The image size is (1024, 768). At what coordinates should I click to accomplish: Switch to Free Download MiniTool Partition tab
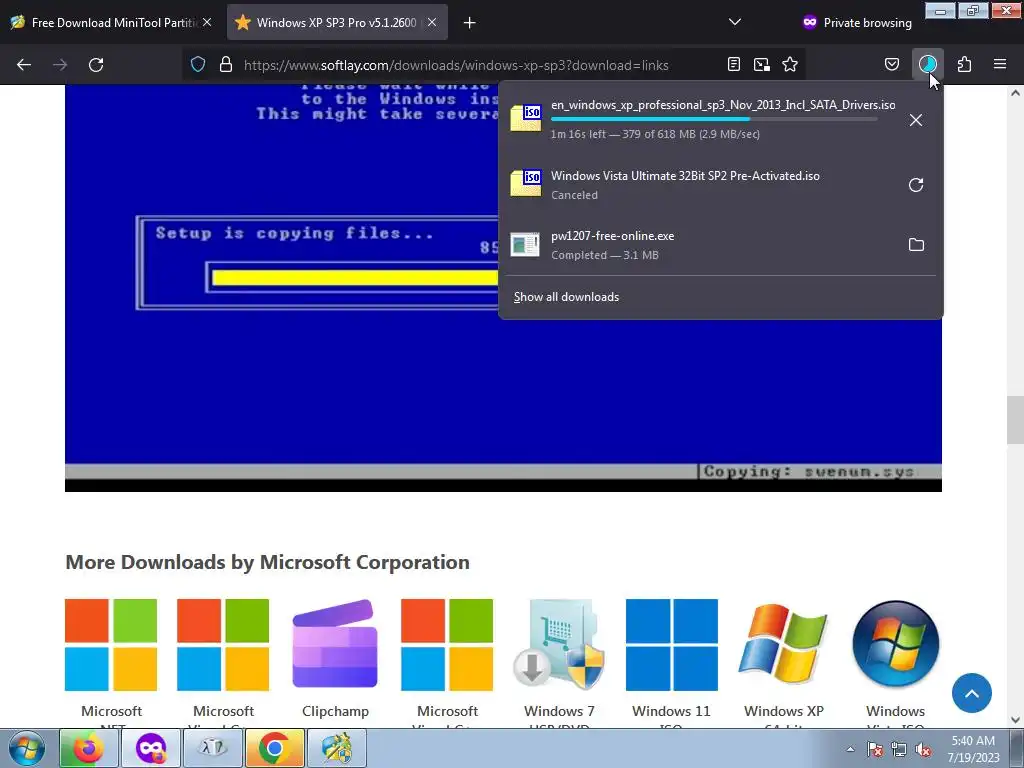(x=111, y=22)
